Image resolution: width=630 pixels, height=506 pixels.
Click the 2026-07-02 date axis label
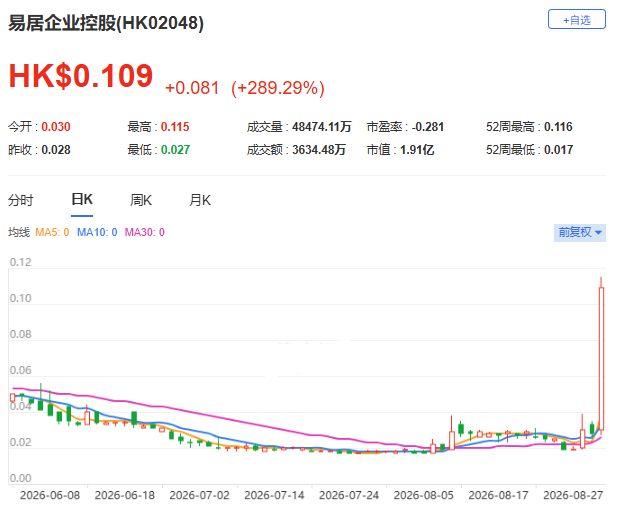point(200,495)
